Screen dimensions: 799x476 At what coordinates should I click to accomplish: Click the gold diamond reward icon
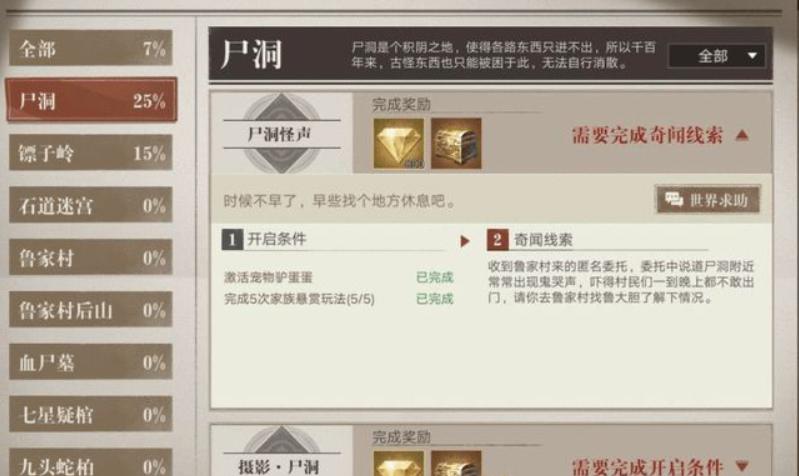click(x=398, y=144)
